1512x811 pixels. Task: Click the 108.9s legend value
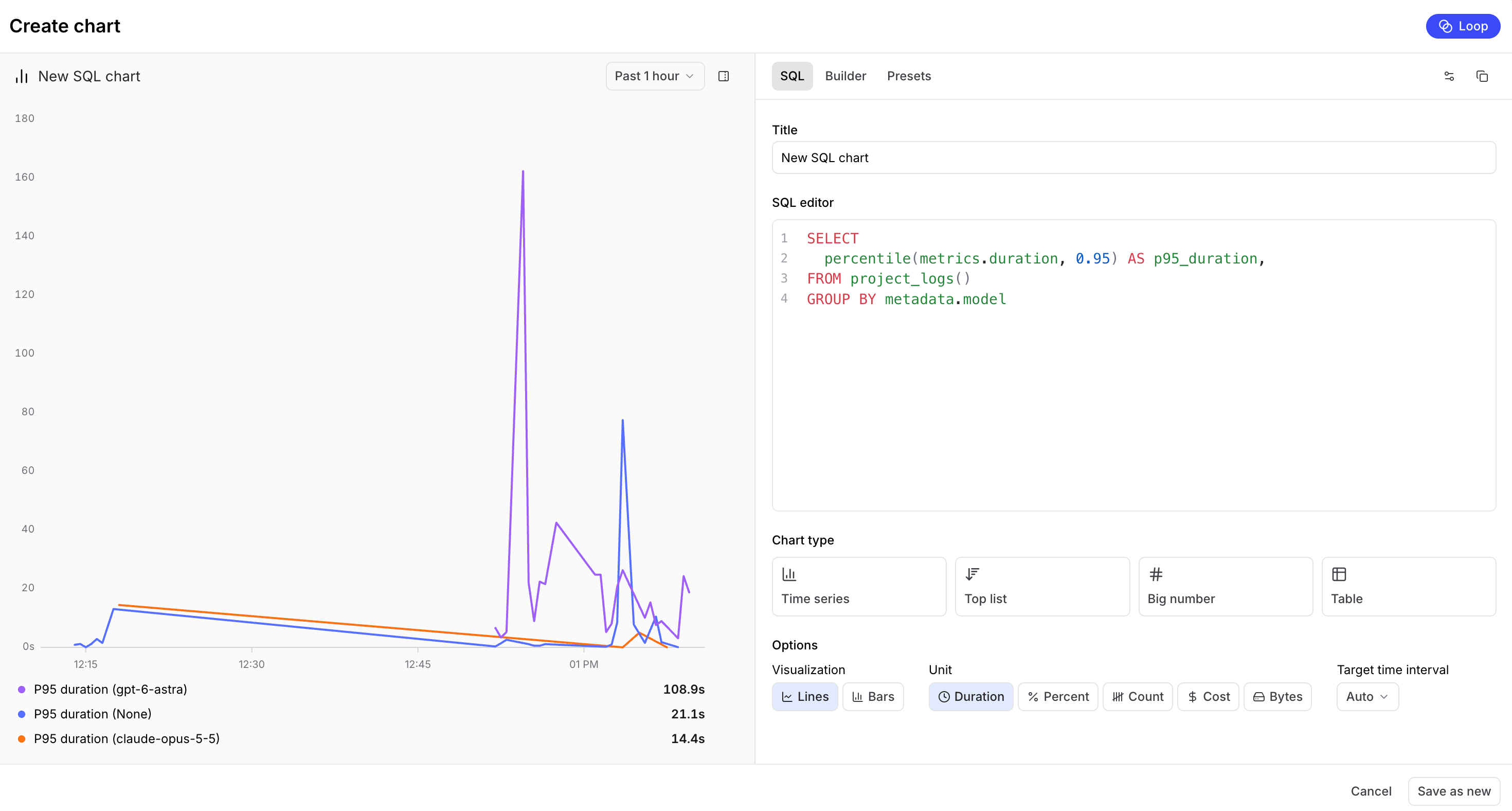click(x=684, y=690)
